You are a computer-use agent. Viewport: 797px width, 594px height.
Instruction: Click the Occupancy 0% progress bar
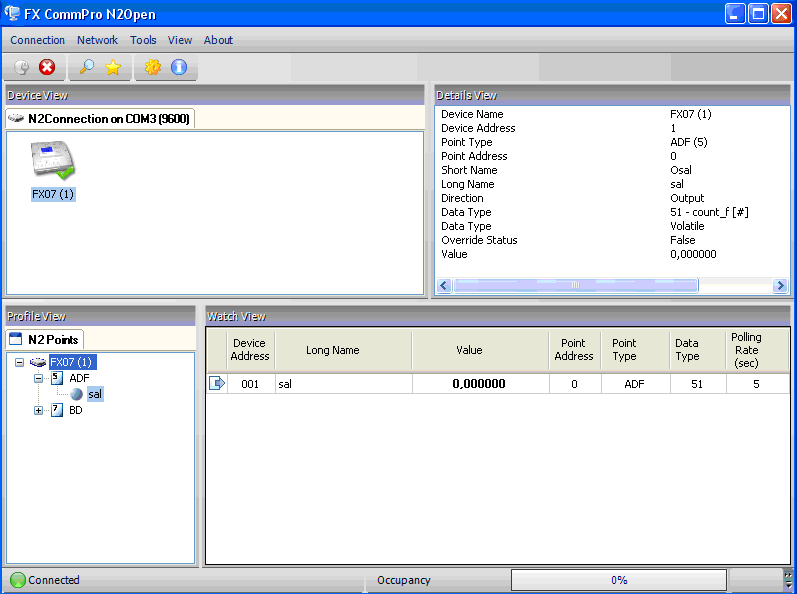(x=619, y=580)
